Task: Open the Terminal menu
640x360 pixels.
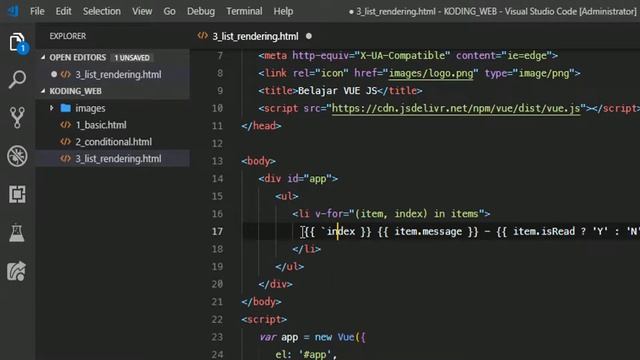Action: point(244,11)
